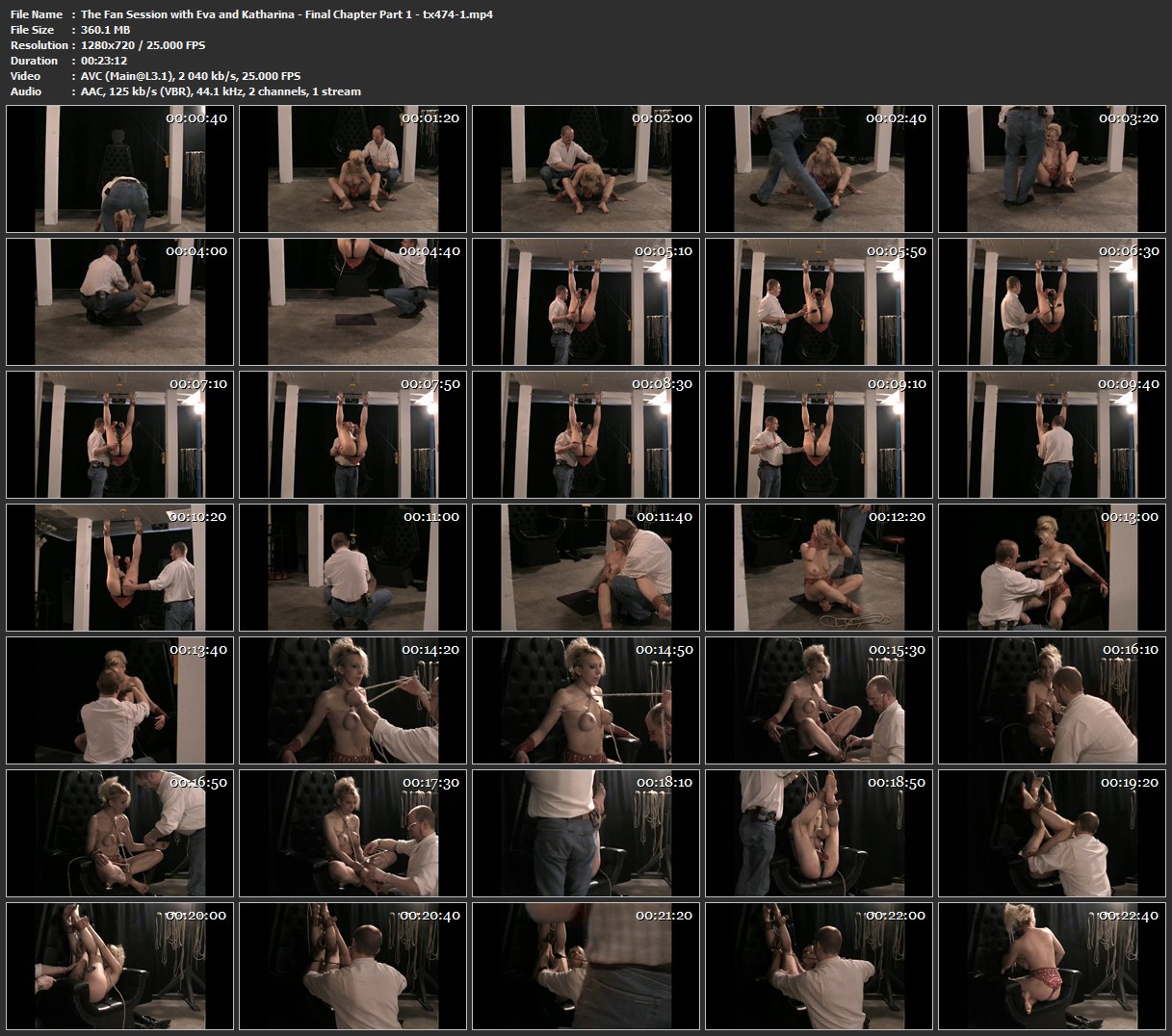Click the thumbnail stamped 00:16:50

120,834
